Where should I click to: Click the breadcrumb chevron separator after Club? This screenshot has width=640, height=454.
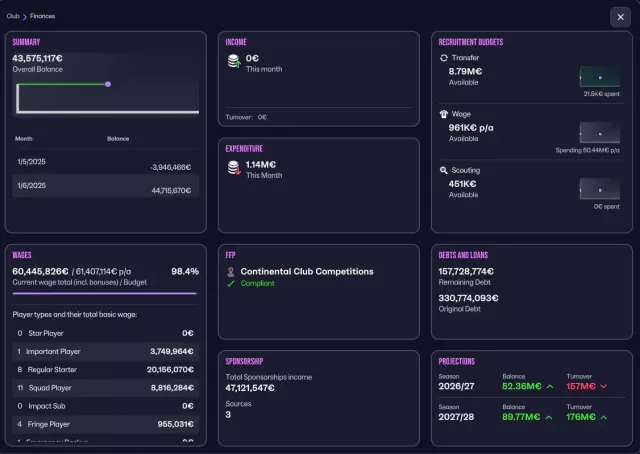[x=24, y=16]
